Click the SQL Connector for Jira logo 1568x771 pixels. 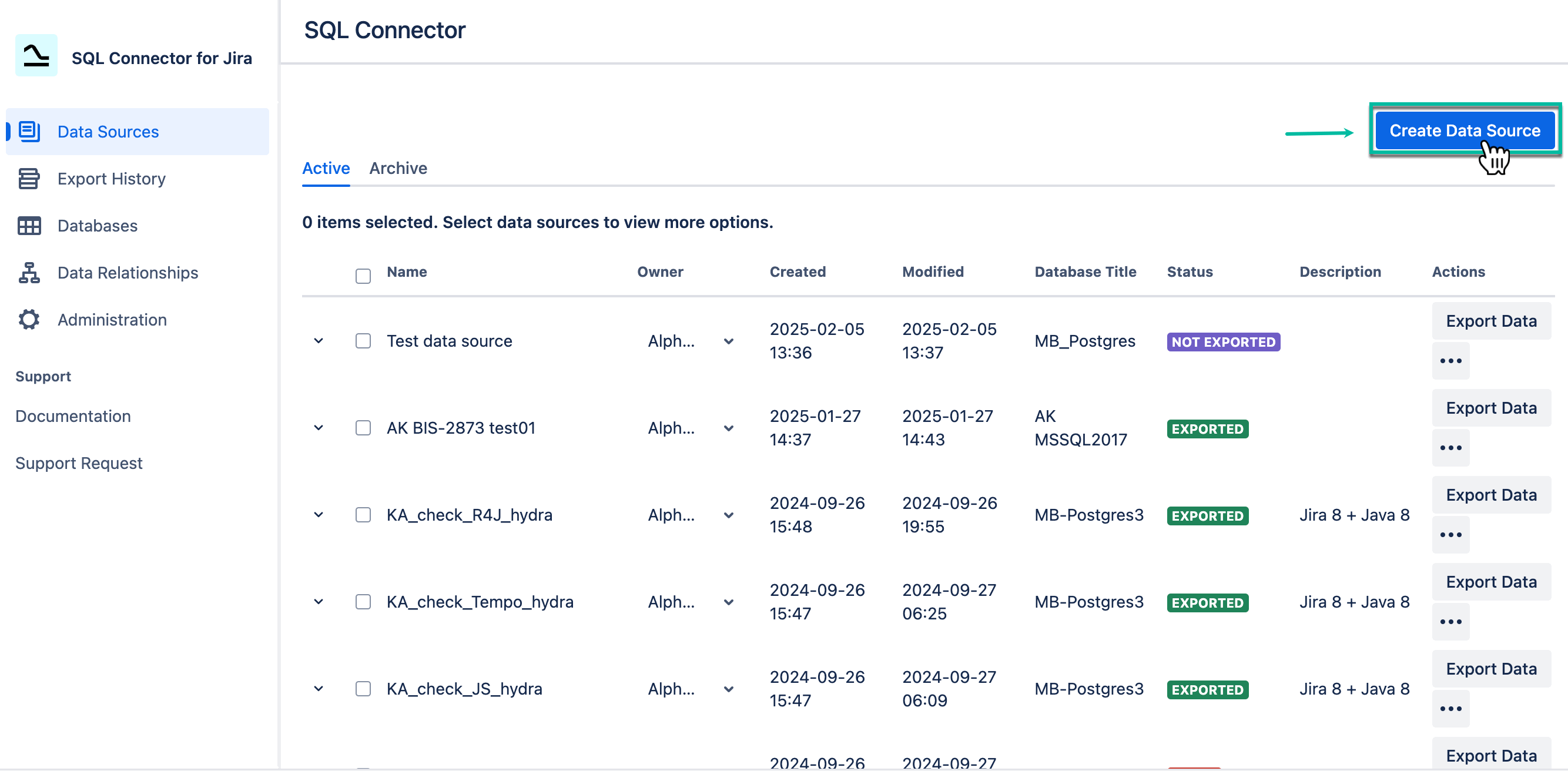click(x=35, y=56)
